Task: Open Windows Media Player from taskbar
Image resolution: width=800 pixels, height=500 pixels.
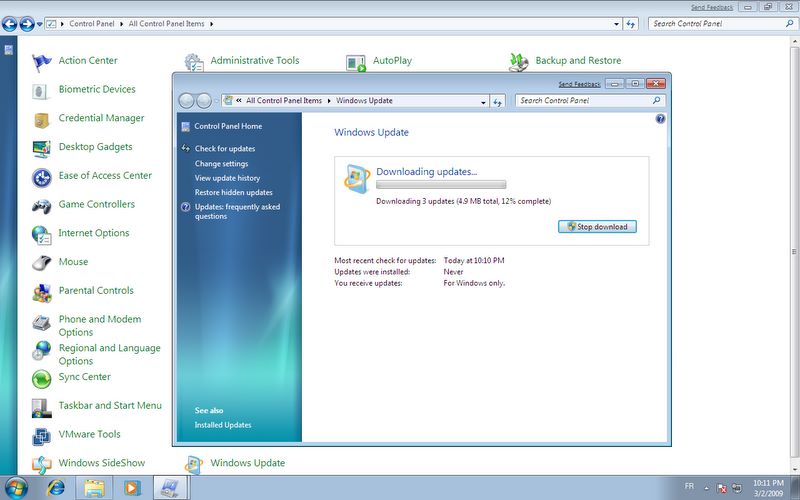Action: (132, 488)
